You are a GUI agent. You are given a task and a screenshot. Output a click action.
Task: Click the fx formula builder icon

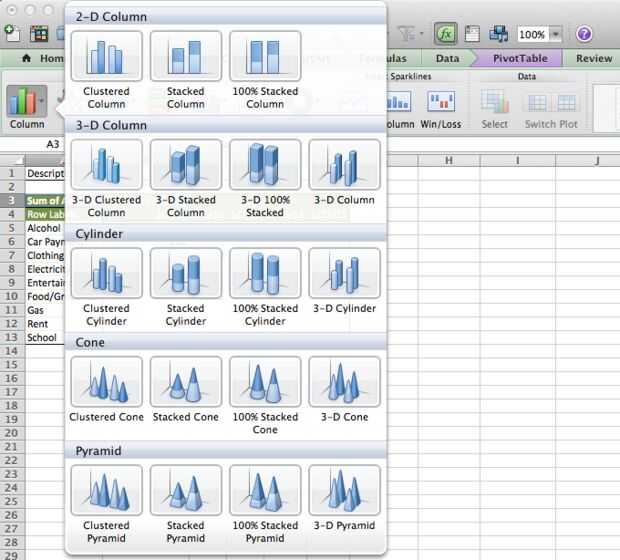click(x=446, y=34)
